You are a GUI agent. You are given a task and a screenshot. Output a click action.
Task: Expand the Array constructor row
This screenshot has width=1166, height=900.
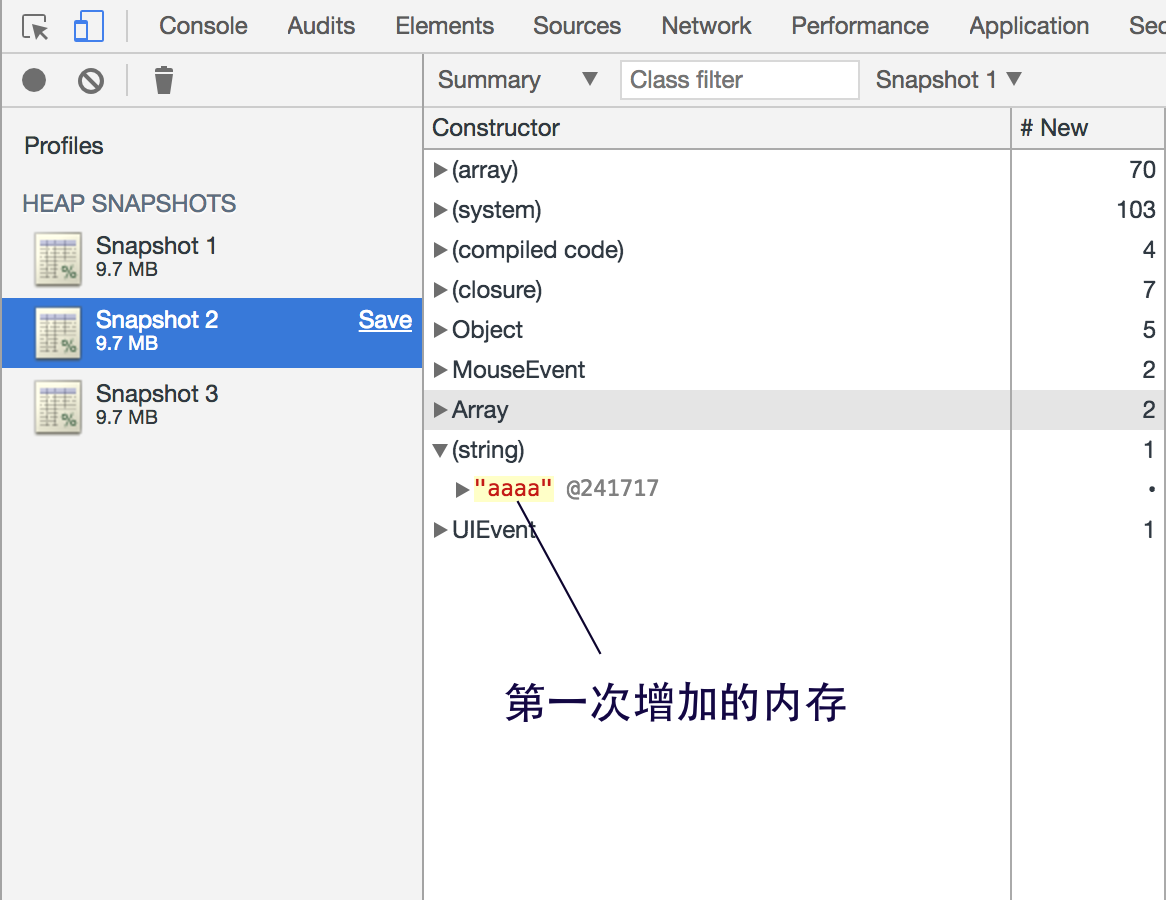pos(440,410)
